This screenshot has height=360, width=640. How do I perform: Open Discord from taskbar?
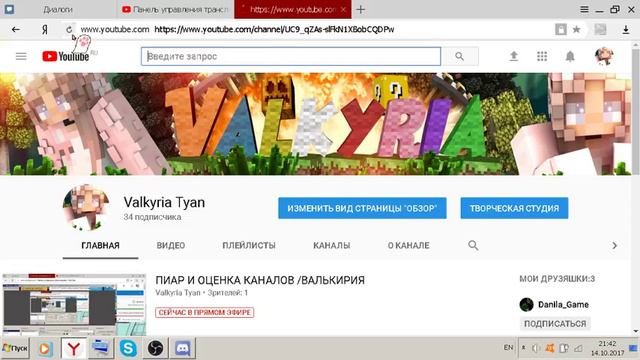click(x=183, y=348)
